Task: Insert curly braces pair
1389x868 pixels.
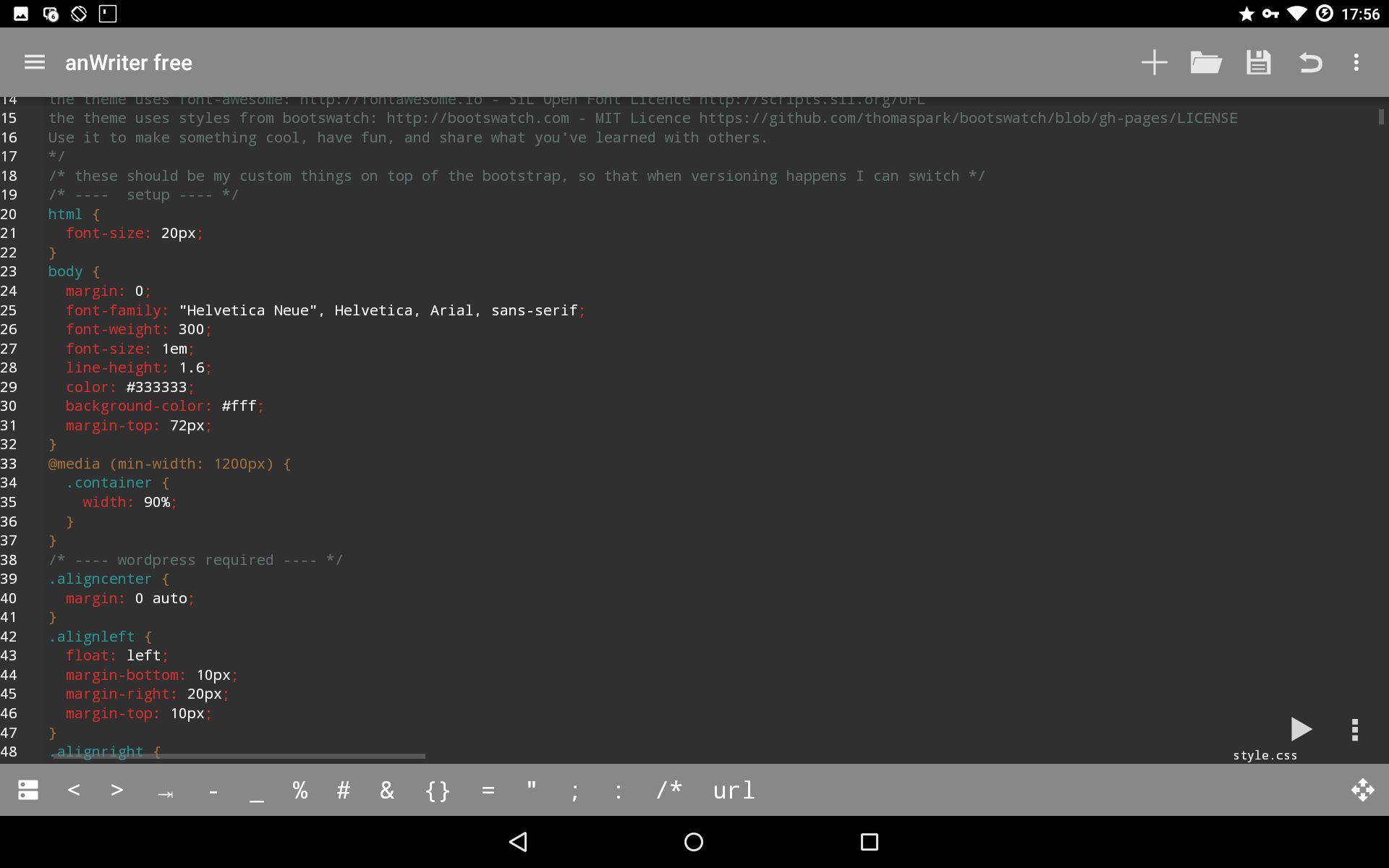Action: point(437,790)
